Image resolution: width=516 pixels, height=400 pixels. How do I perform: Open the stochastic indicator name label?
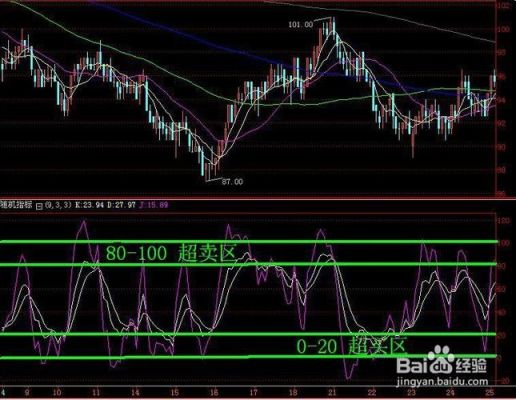[17, 205]
